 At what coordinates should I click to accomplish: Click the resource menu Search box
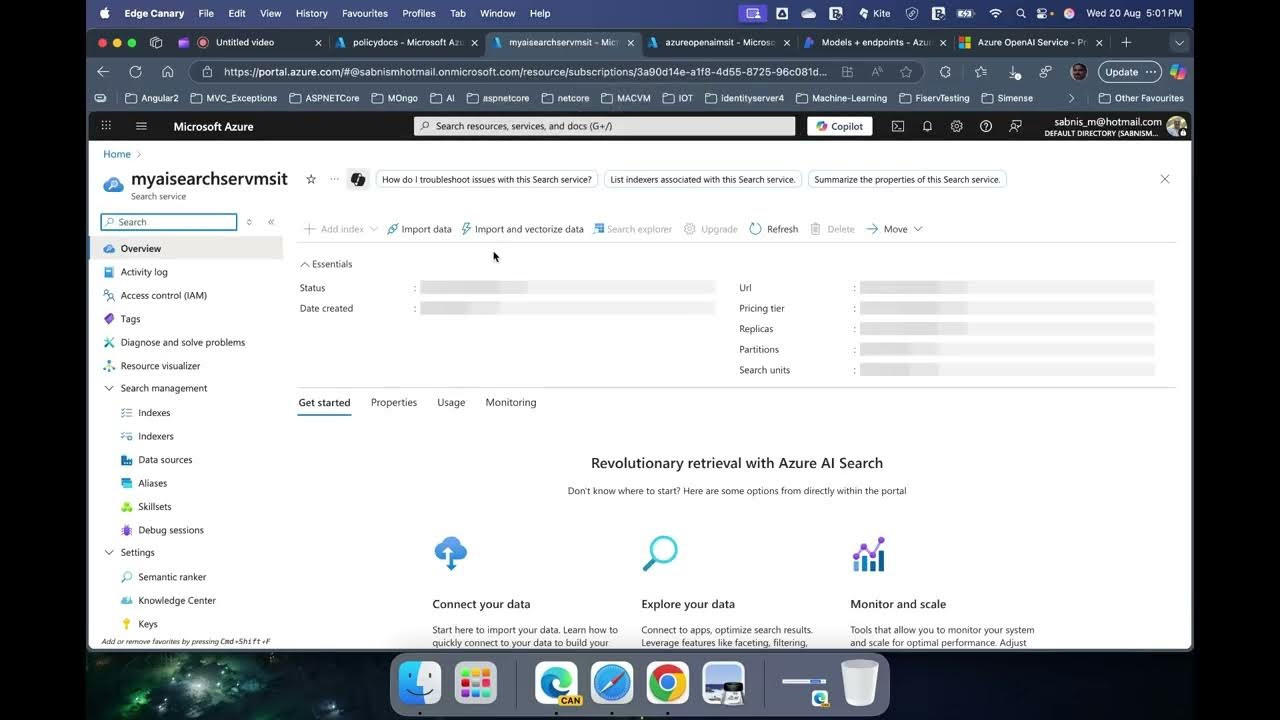168,221
